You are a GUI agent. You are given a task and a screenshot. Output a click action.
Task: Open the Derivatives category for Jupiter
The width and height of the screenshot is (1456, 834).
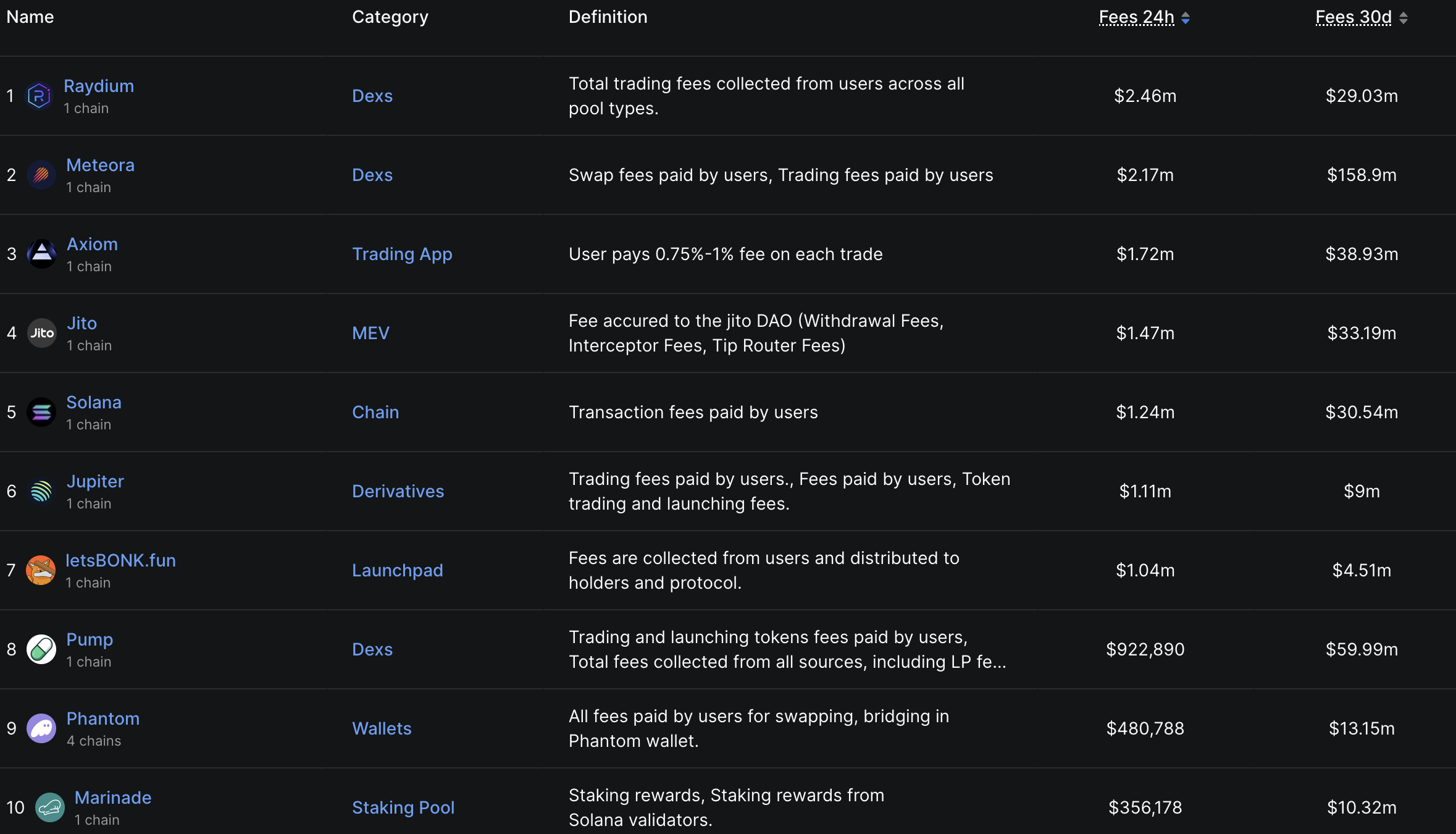click(398, 491)
